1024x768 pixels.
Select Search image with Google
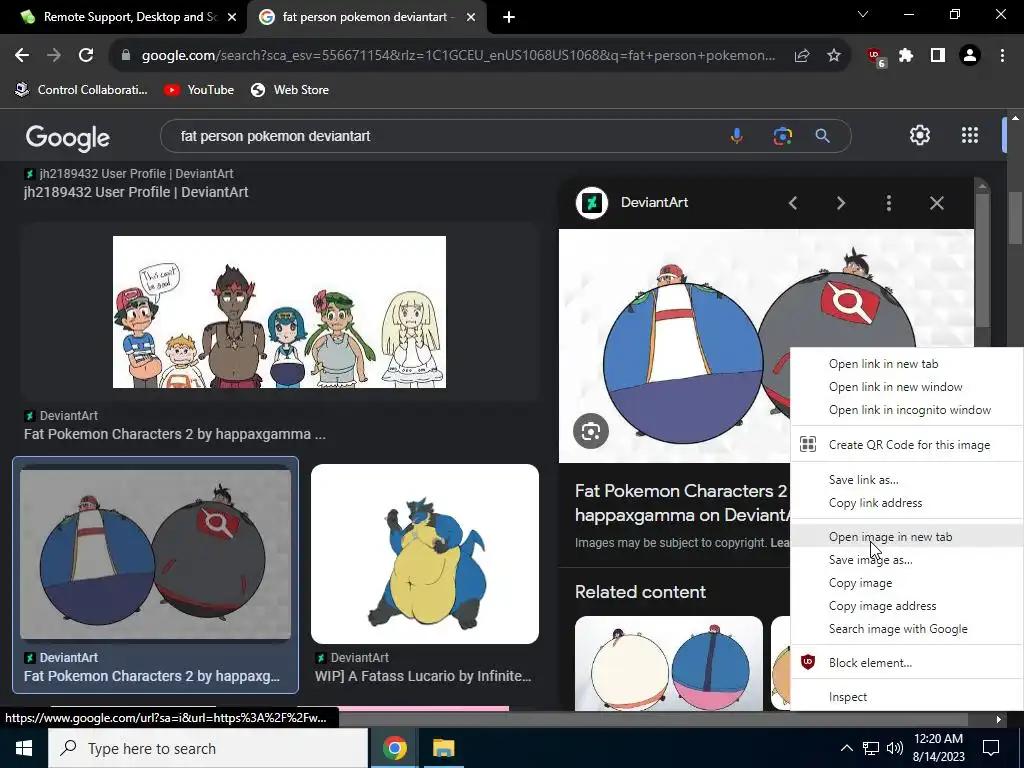click(906, 628)
